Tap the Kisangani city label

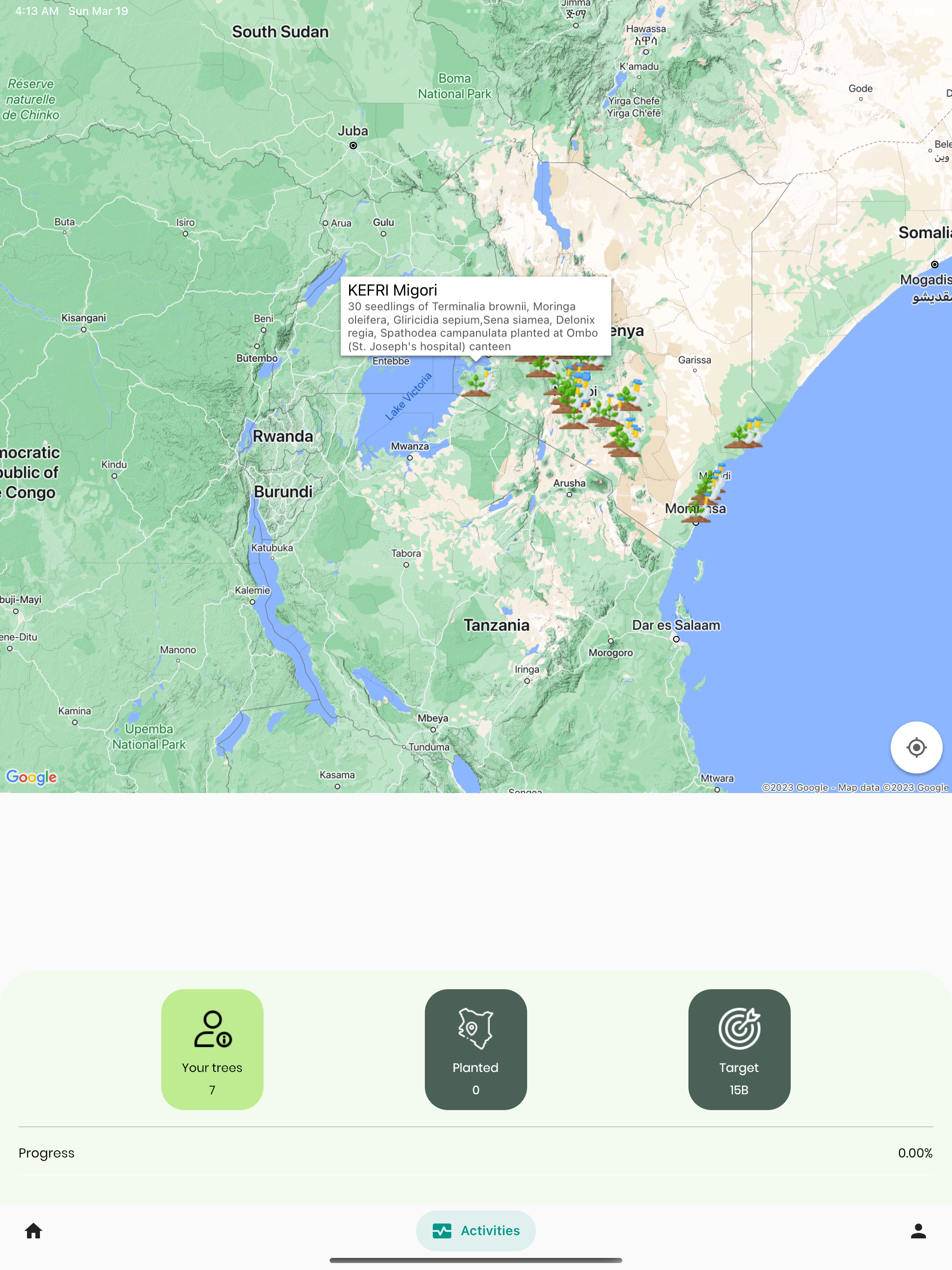pos(84,318)
